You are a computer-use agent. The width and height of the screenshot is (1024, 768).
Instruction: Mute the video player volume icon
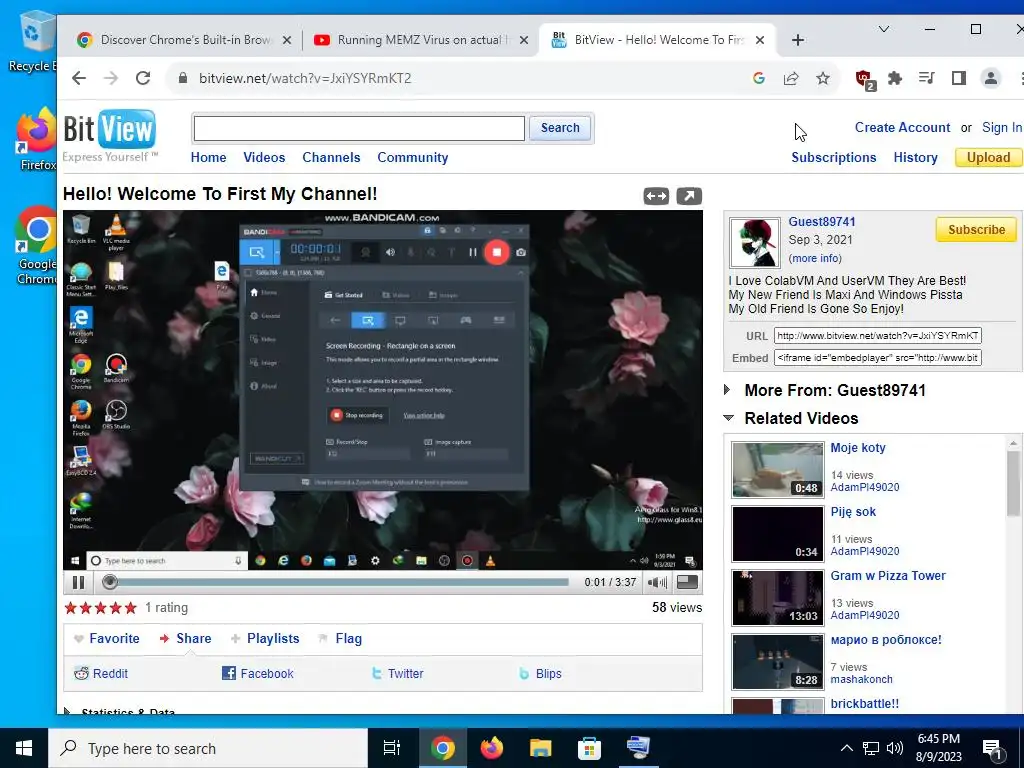[657, 582]
